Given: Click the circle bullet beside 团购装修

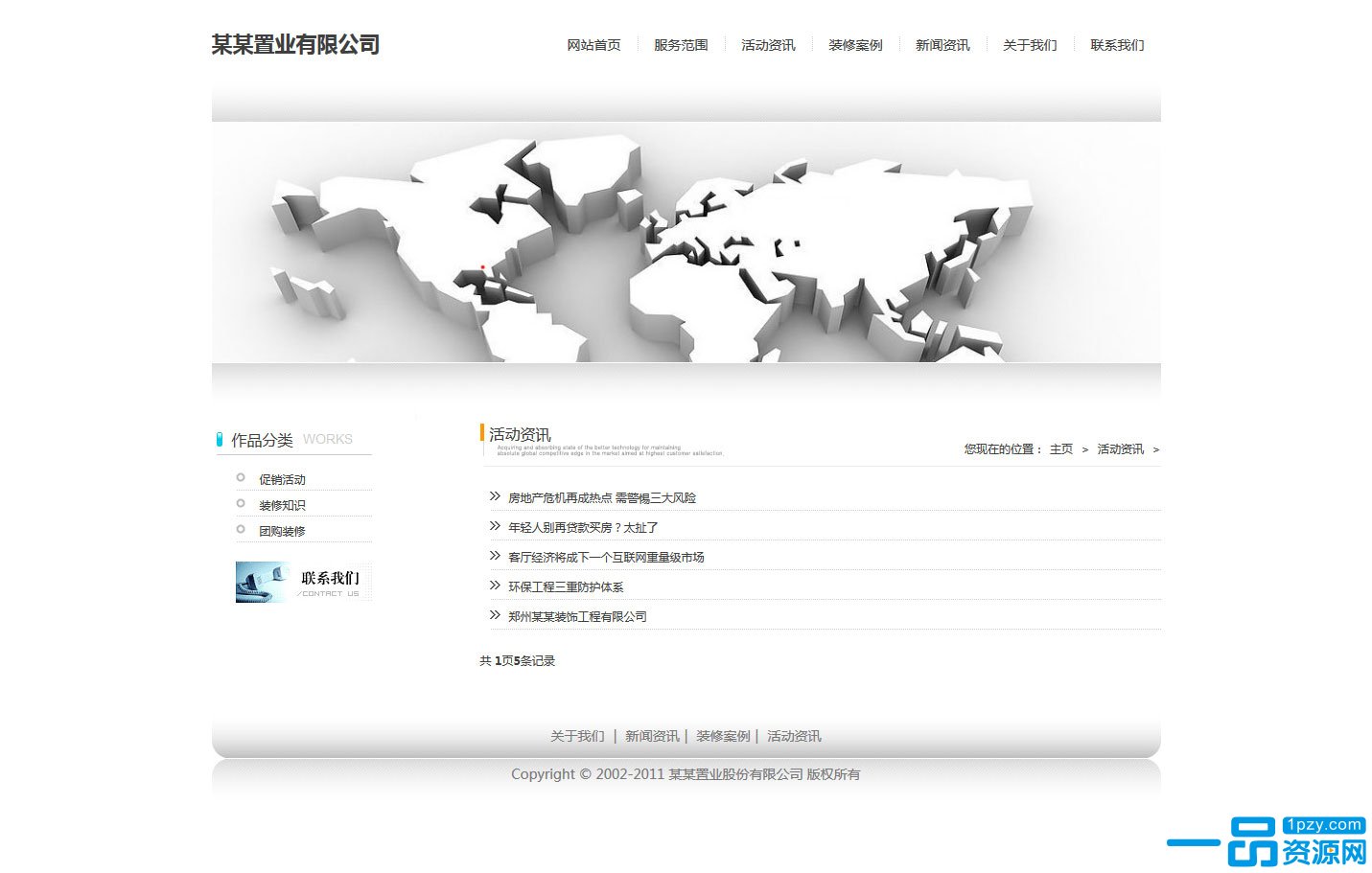Looking at the screenshot, I should point(241,529).
